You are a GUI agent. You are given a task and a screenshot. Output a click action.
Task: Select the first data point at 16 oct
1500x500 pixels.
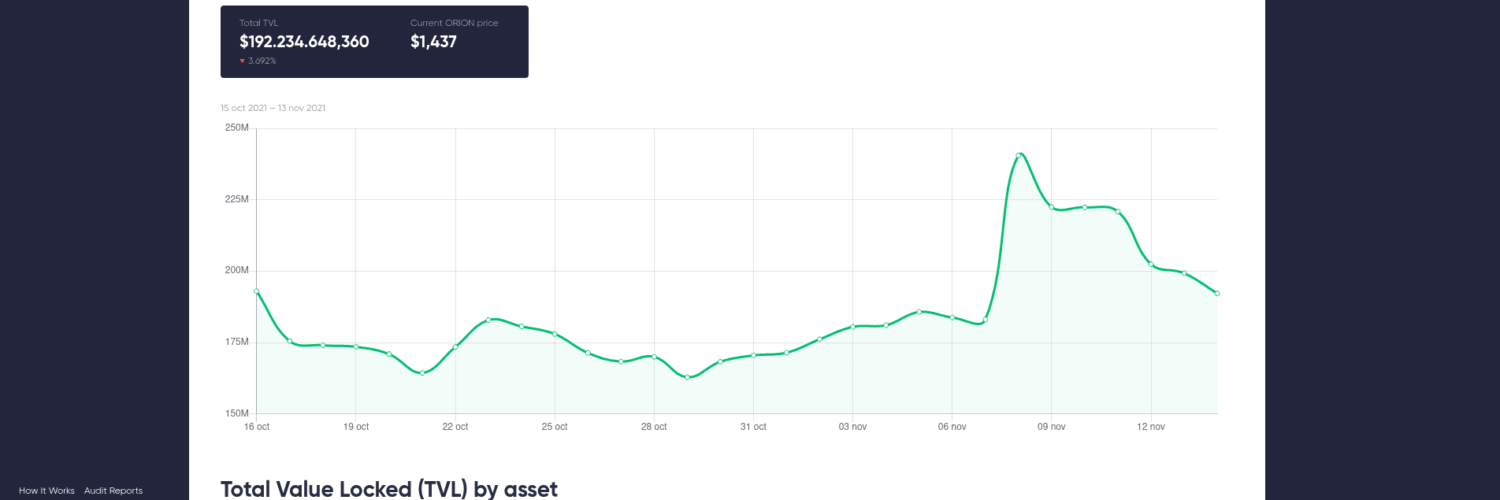tap(257, 291)
